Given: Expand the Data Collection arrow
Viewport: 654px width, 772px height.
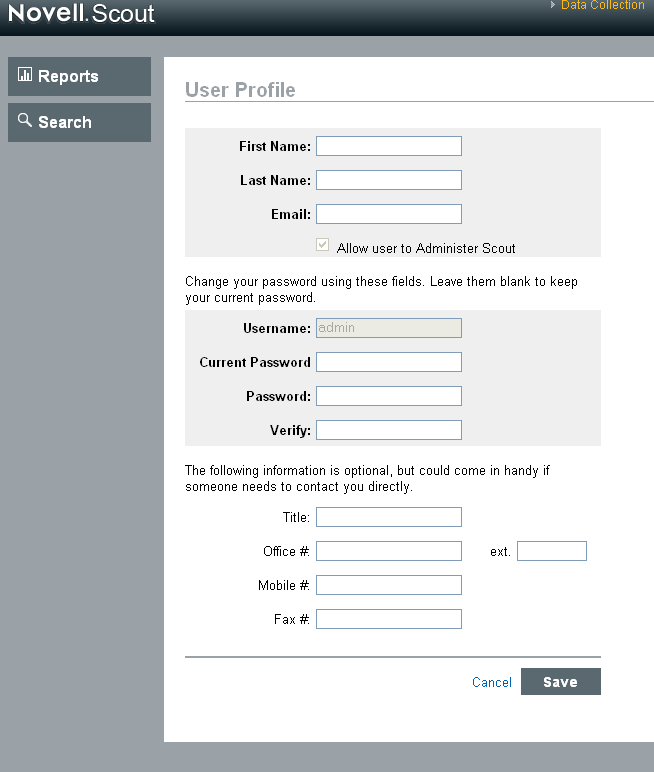Looking at the screenshot, I should [x=553, y=5].
